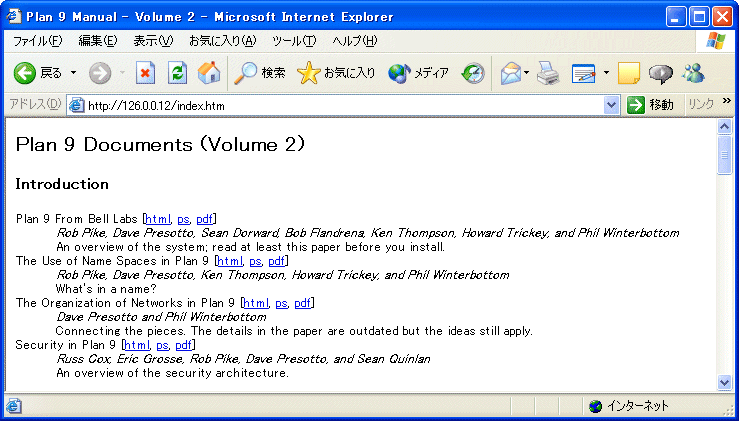This screenshot has width=739, height=421.
Task: Click the IE icon in the title bar
Action: click(x=14, y=17)
